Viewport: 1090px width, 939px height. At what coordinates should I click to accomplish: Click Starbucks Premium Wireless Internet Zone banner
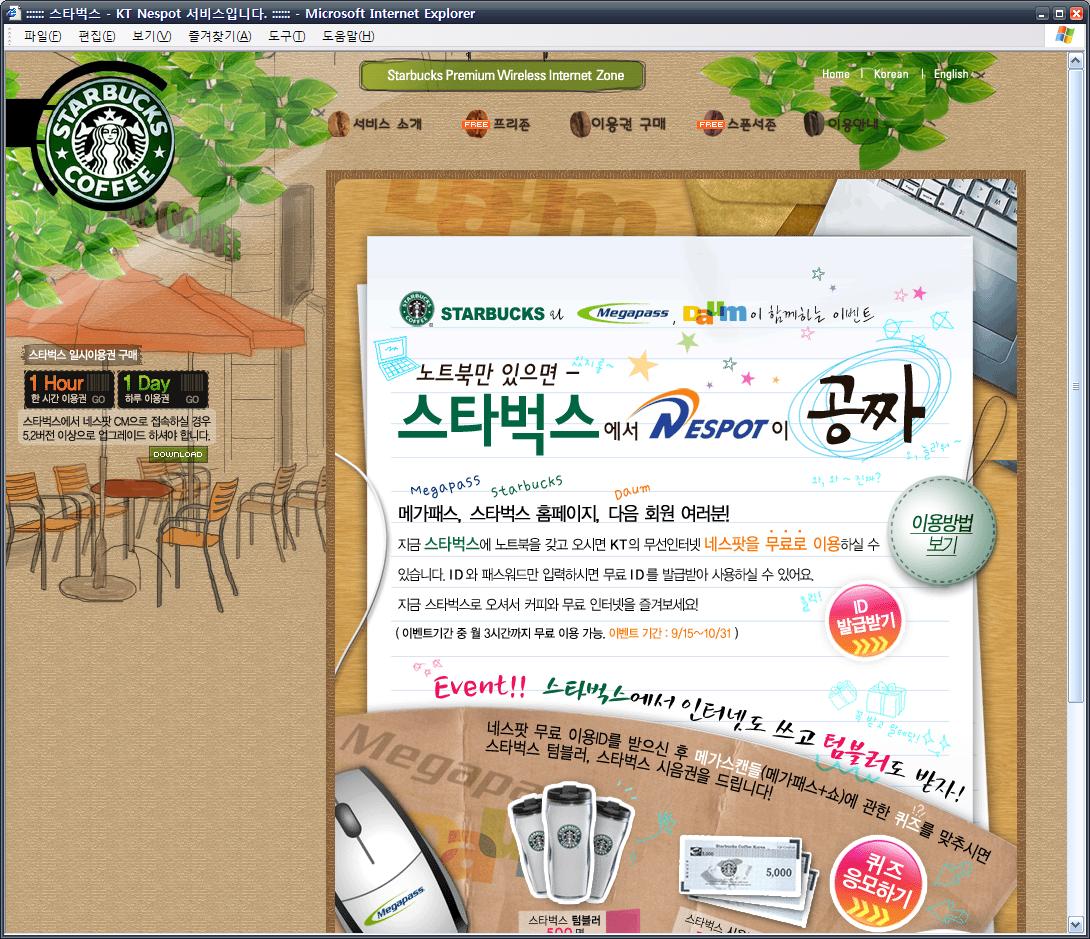[x=505, y=75]
